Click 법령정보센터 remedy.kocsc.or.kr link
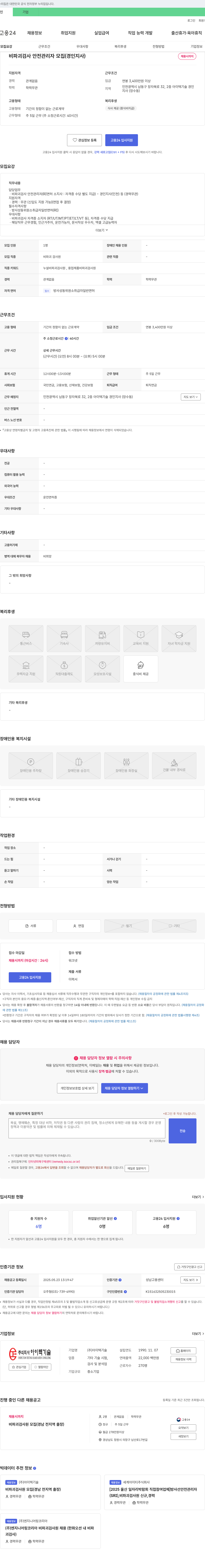Image resolution: width=205 pixels, height=1568 pixels. pyautogui.click(x=54, y=1161)
